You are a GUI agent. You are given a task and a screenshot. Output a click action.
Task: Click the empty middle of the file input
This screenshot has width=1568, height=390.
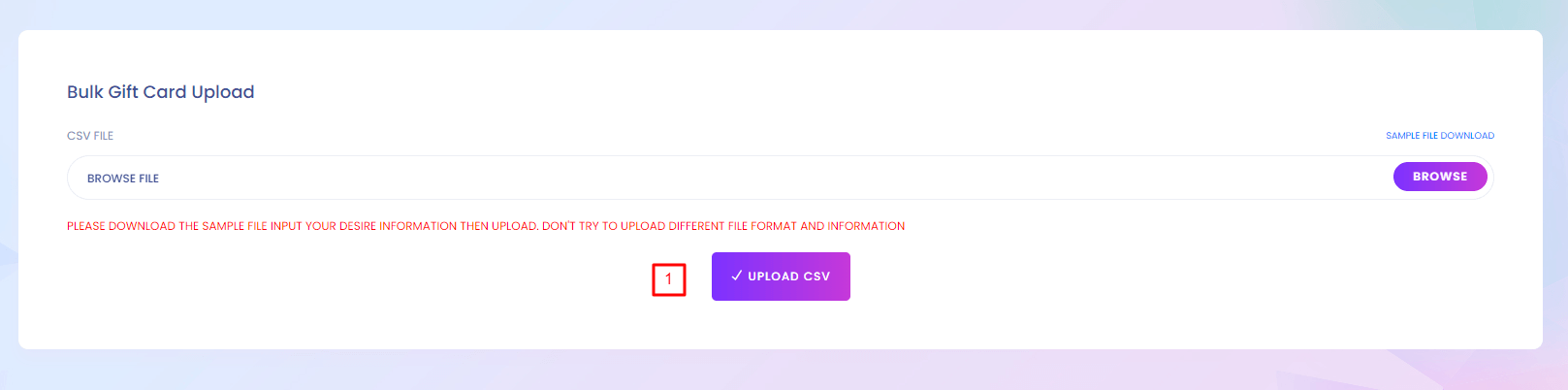(776, 179)
